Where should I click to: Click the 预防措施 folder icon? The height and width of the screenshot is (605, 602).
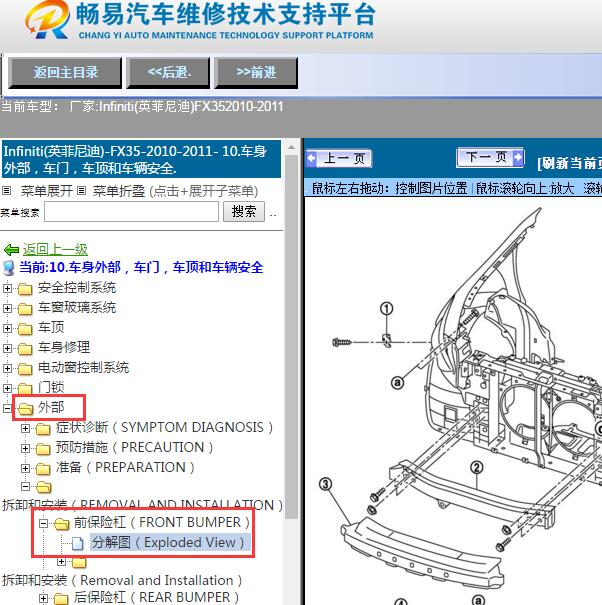click(43, 449)
